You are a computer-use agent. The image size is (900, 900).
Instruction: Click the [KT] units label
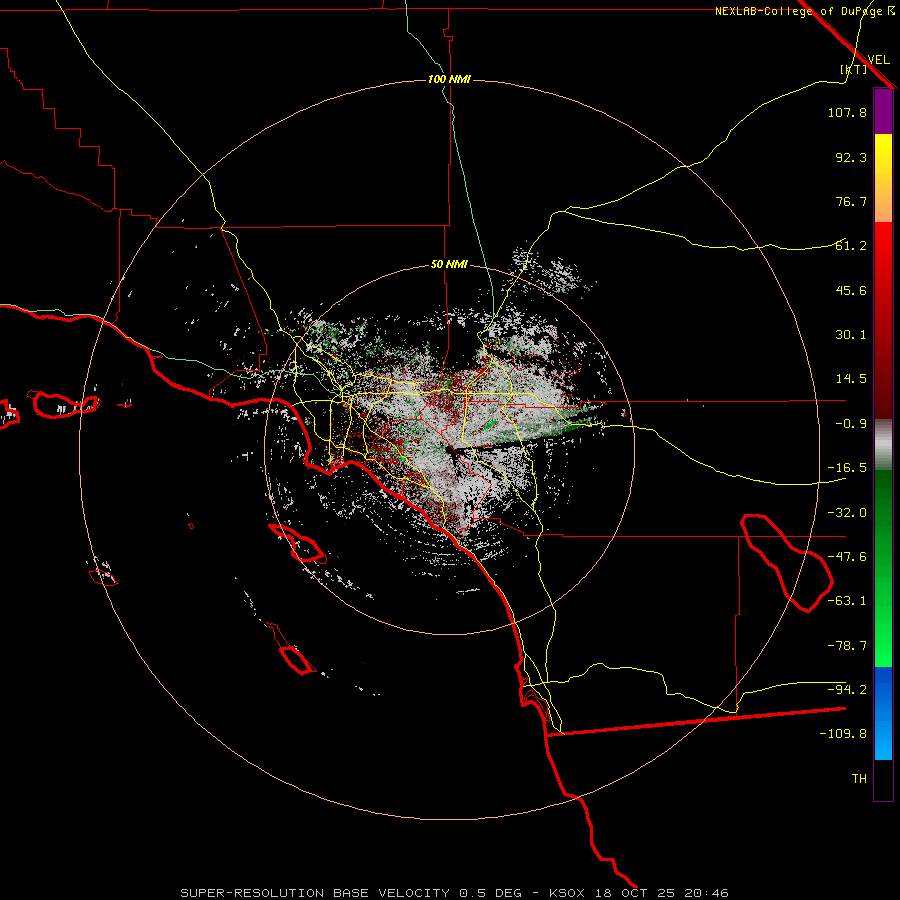pyautogui.click(x=853, y=69)
